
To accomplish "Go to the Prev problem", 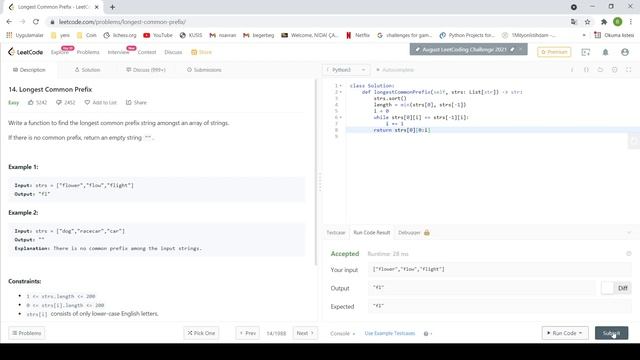I will [247, 333].
